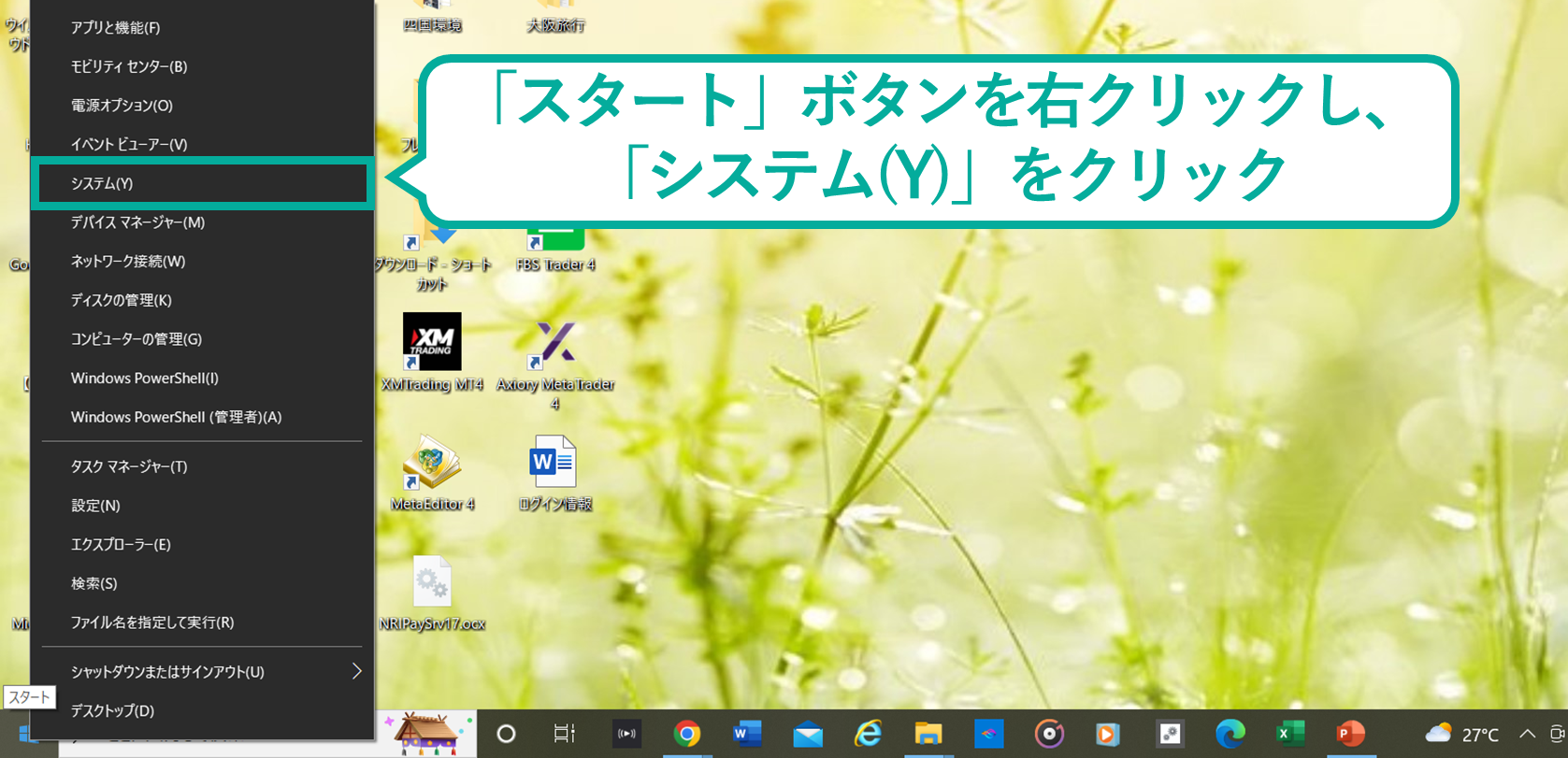1568x758 pixels.
Task: Open the XMTrading MT4 desktop shortcut
Action: pyautogui.click(x=432, y=351)
